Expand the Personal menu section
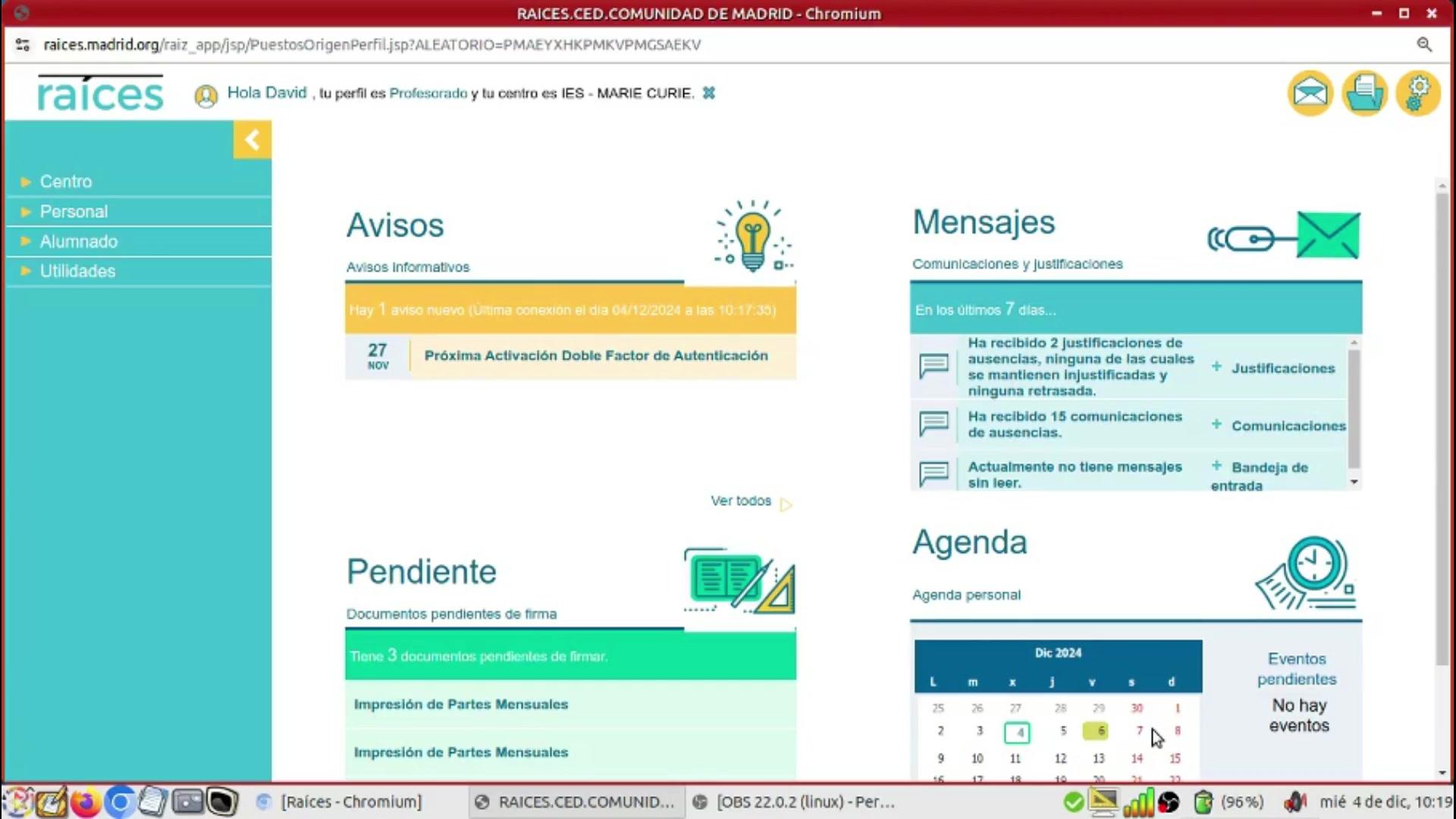 click(74, 212)
